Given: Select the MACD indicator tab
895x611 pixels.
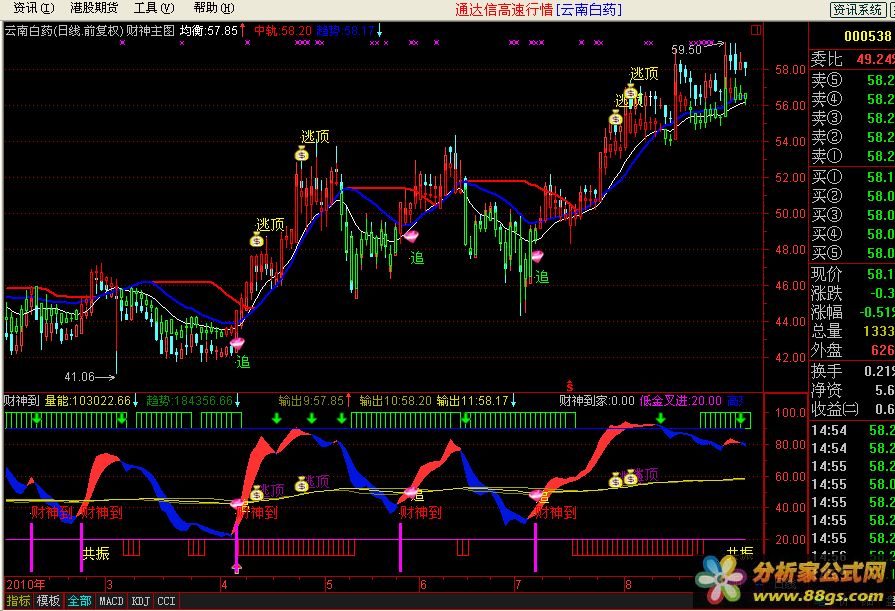Looking at the screenshot, I should coord(111,601).
